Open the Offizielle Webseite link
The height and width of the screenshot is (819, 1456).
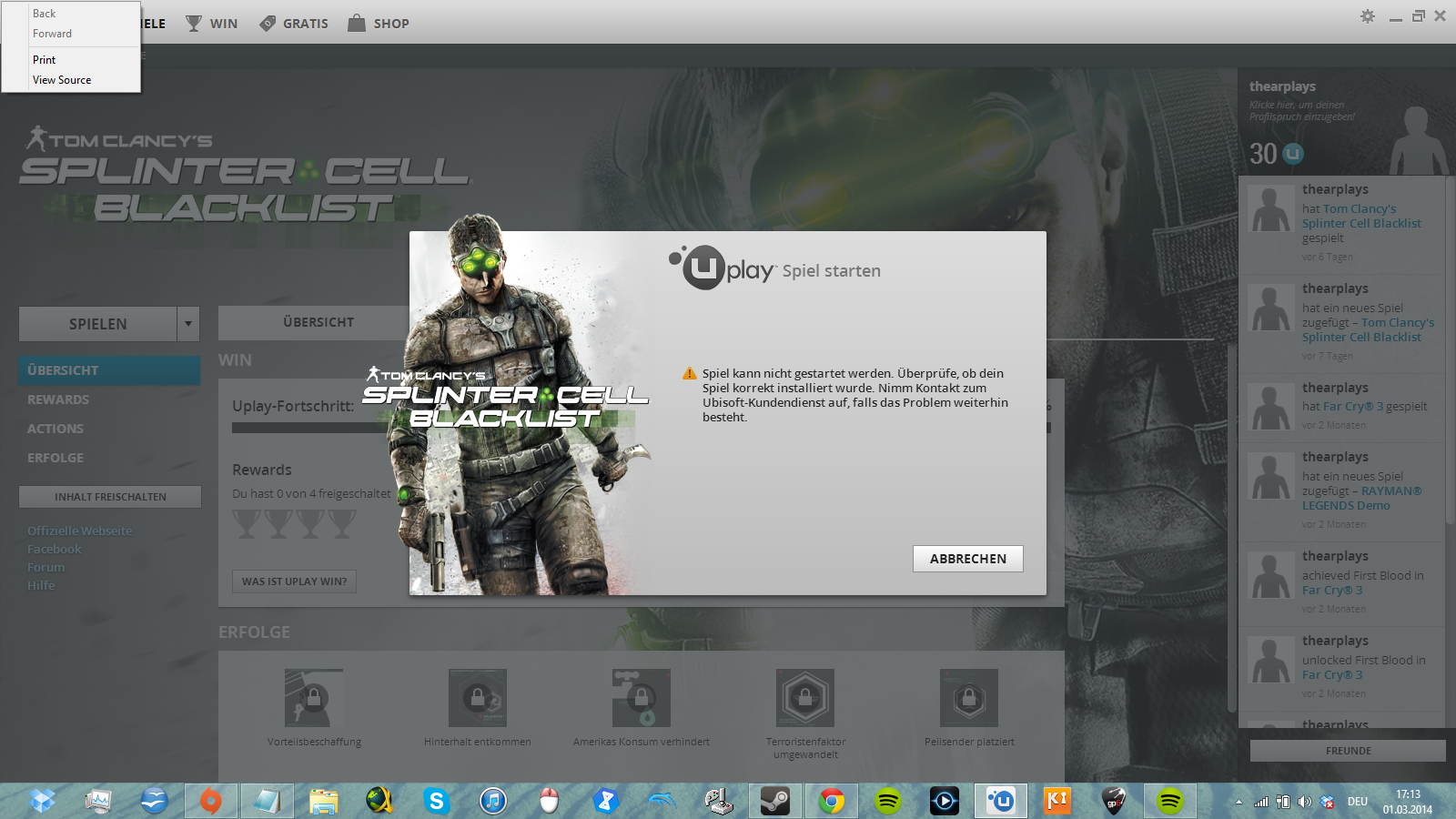pos(79,531)
